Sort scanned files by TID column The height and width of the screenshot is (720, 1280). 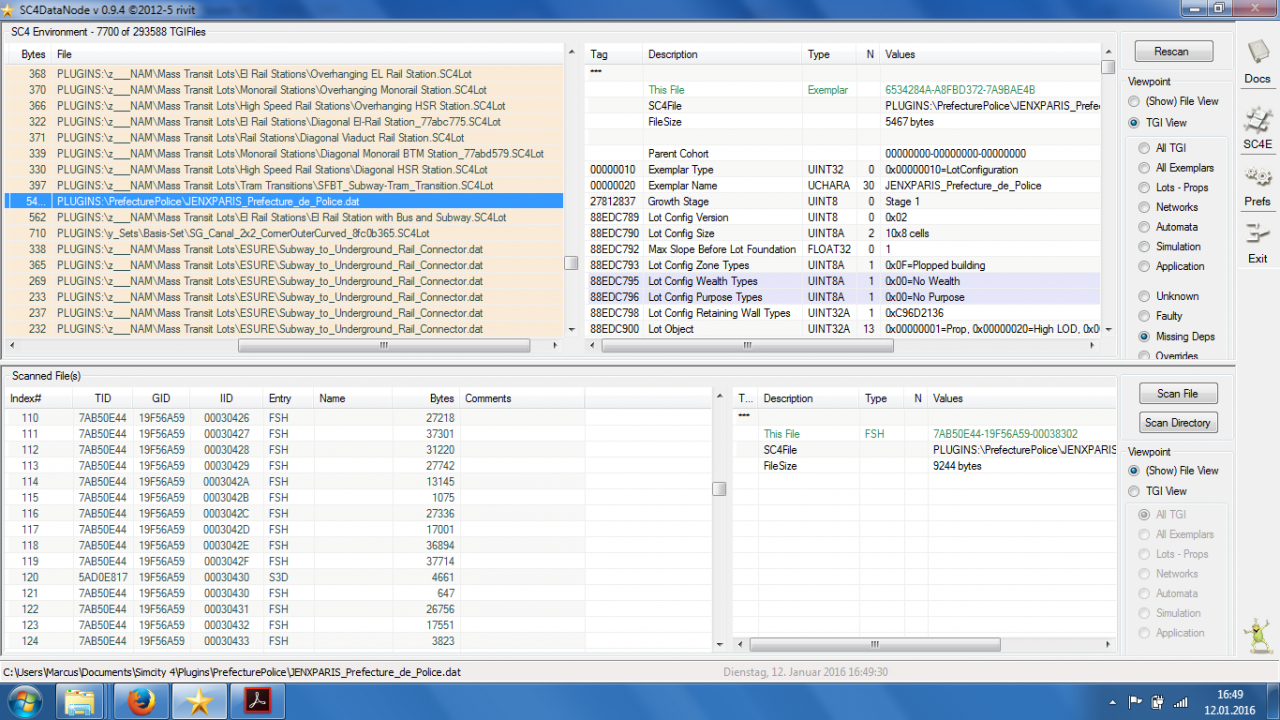click(x=103, y=398)
